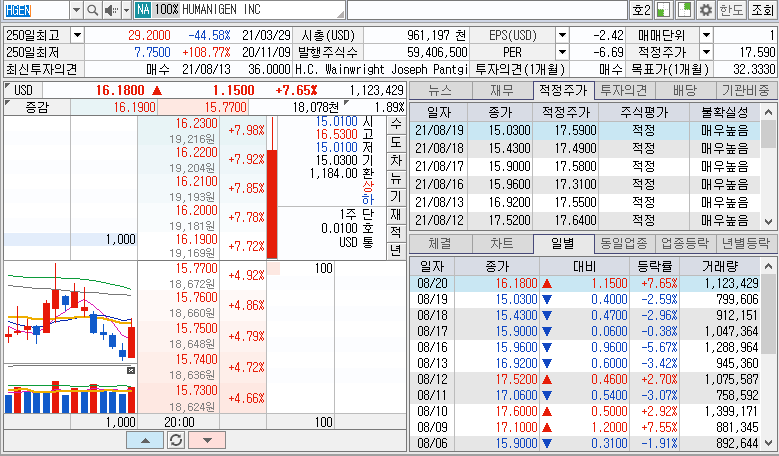
Task: Select the 배당 tab
Action: [685, 90]
